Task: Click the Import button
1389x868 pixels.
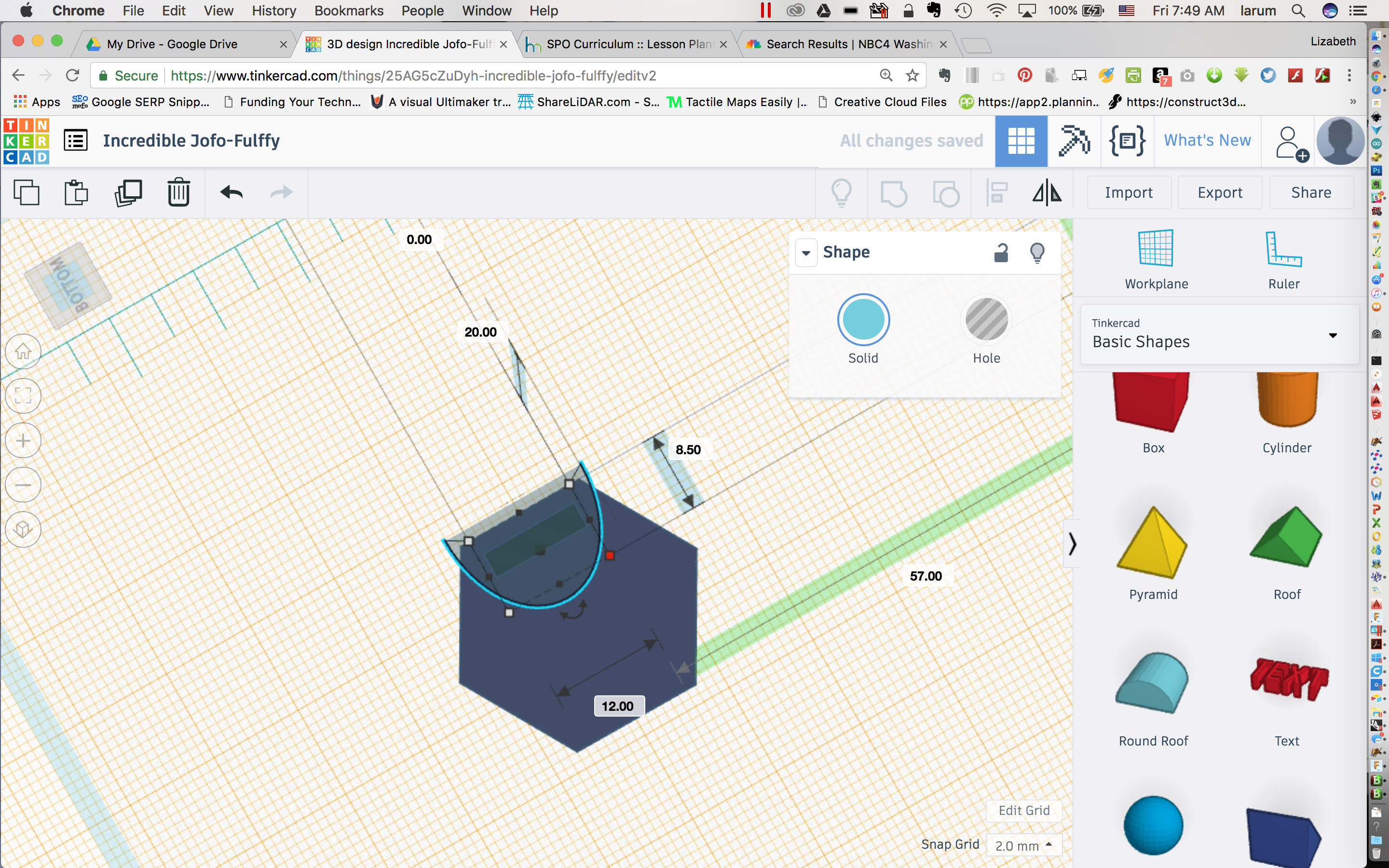Action: pyautogui.click(x=1129, y=192)
